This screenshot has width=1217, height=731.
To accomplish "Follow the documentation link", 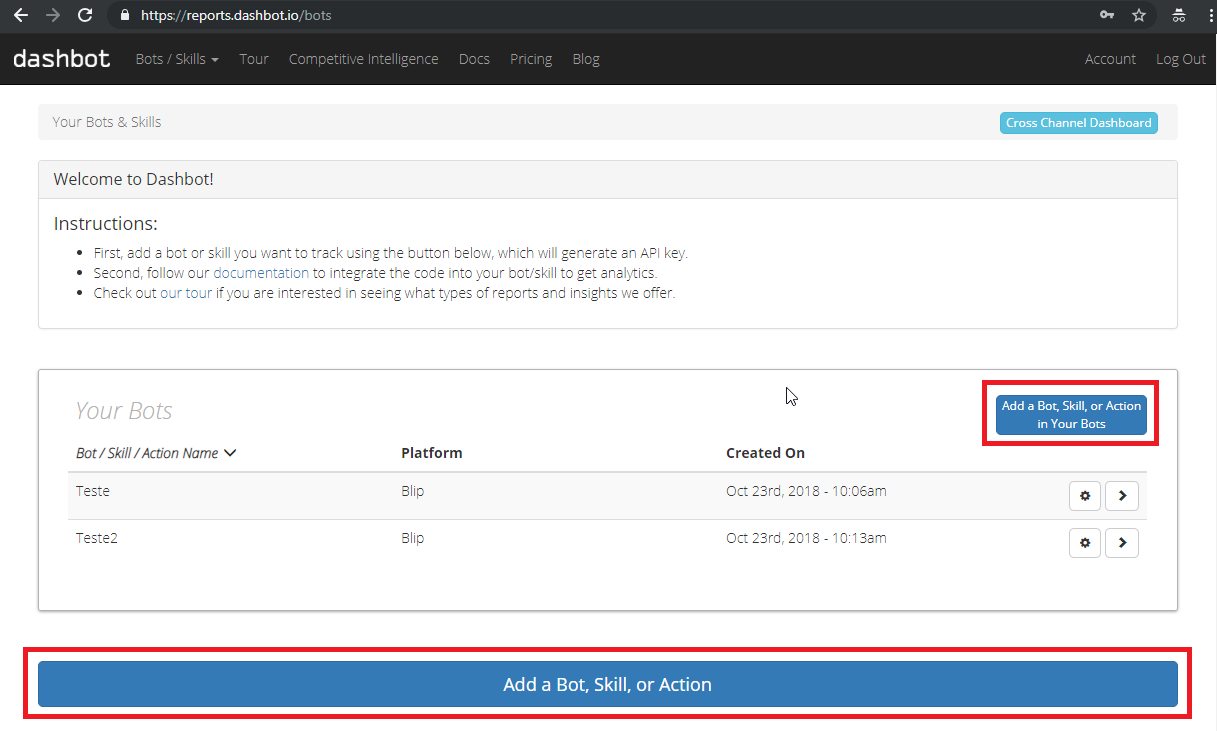I will pyautogui.click(x=261, y=273).
